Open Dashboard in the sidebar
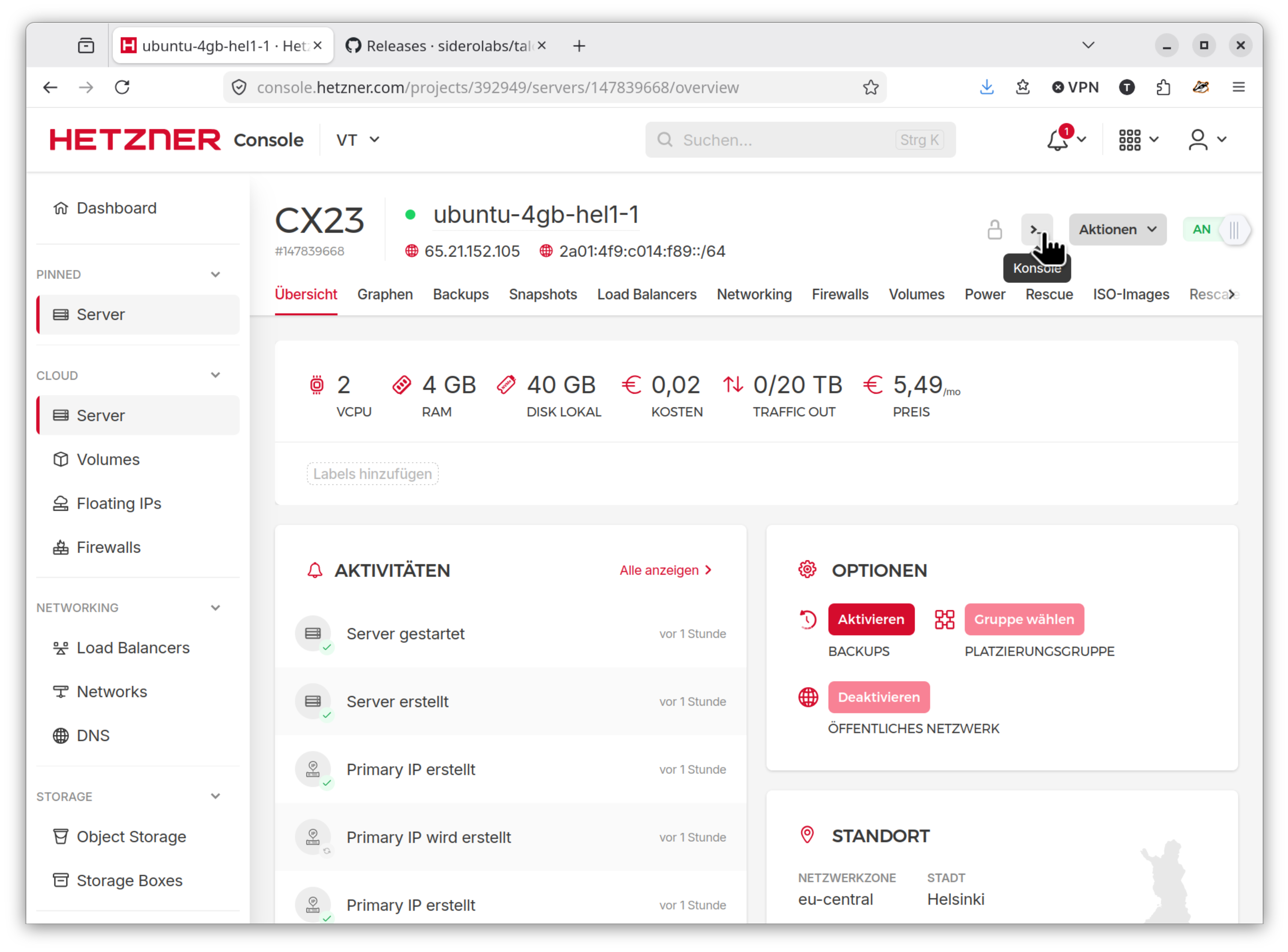1288x952 pixels. pyautogui.click(x=138, y=208)
